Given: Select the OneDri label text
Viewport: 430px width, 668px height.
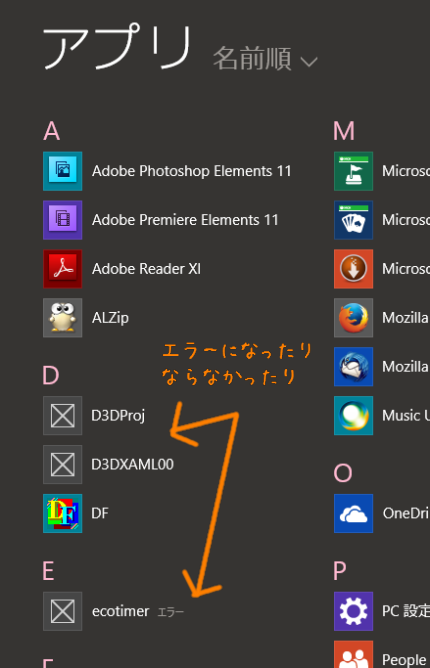Looking at the screenshot, I should 406,513.
